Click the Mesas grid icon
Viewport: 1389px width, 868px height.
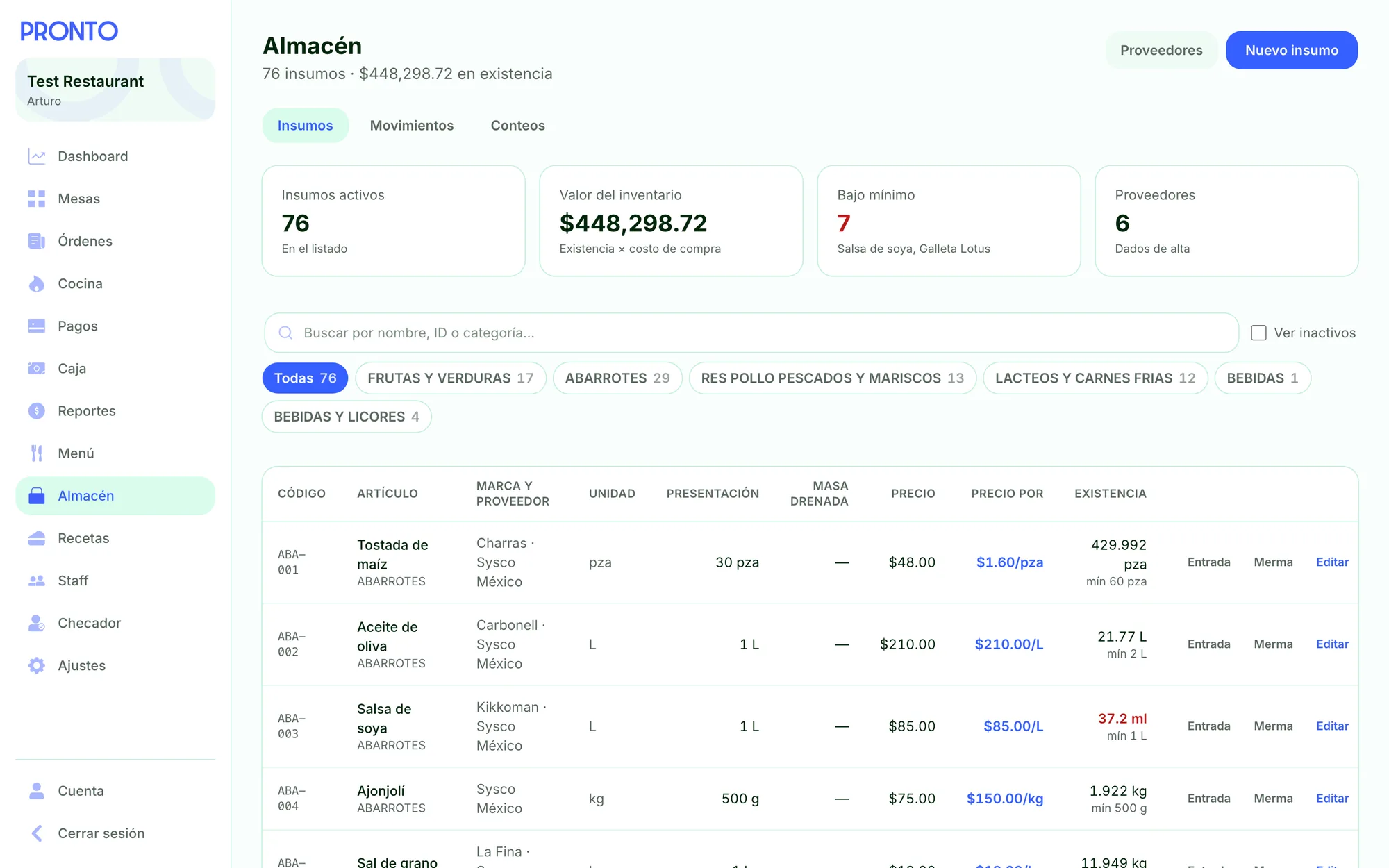coord(37,199)
